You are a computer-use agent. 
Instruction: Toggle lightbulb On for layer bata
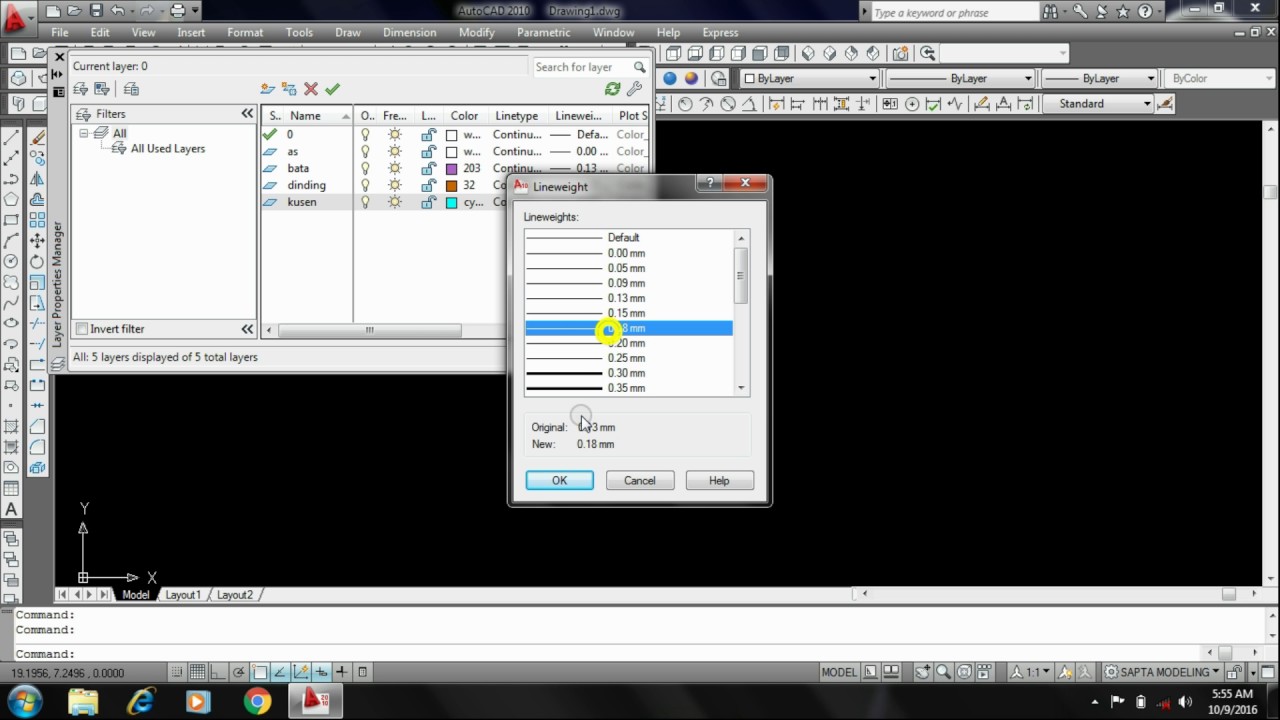point(366,168)
